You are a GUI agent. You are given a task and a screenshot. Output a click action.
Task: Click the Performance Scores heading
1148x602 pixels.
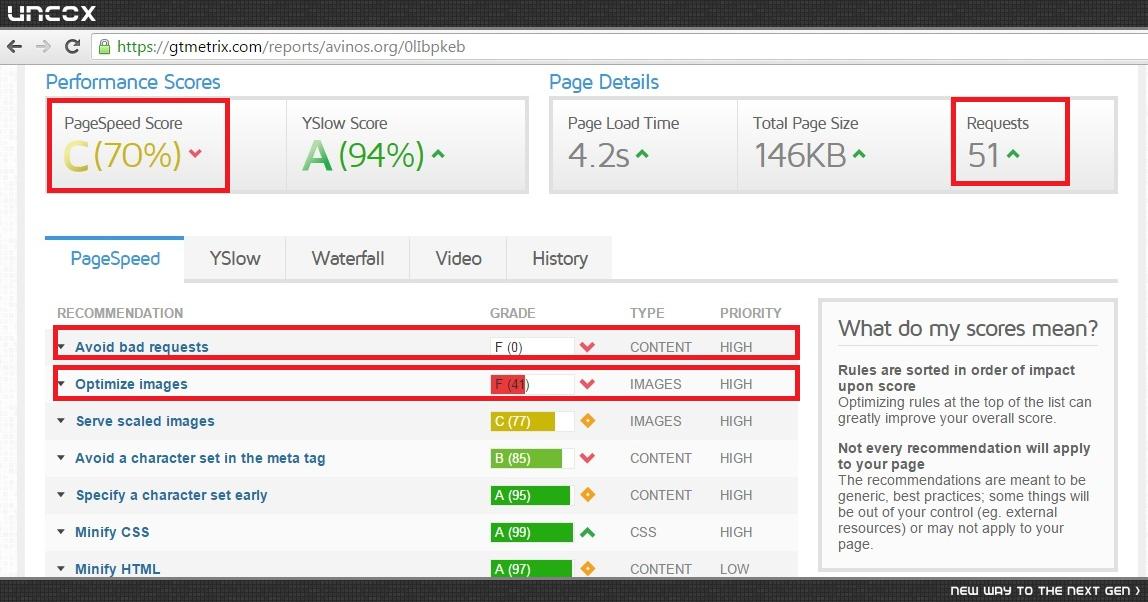[x=133, y=82]
